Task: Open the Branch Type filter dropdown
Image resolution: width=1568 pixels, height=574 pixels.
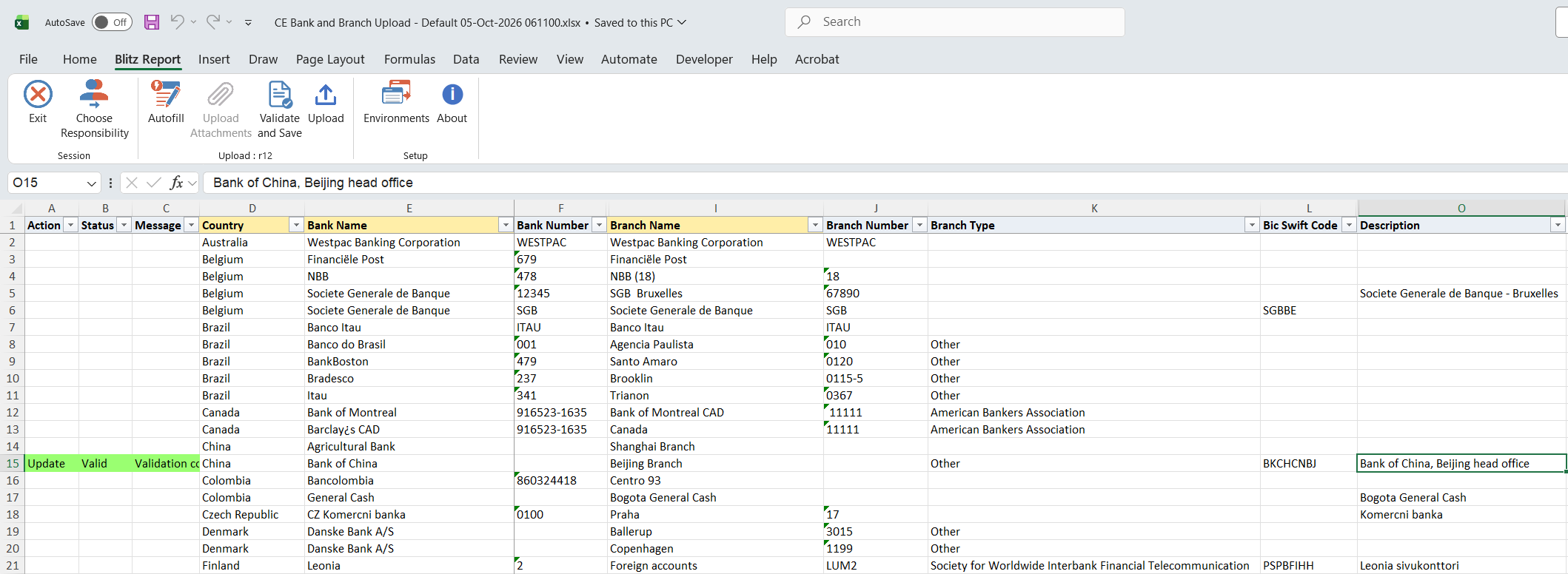Action: 1252,225
